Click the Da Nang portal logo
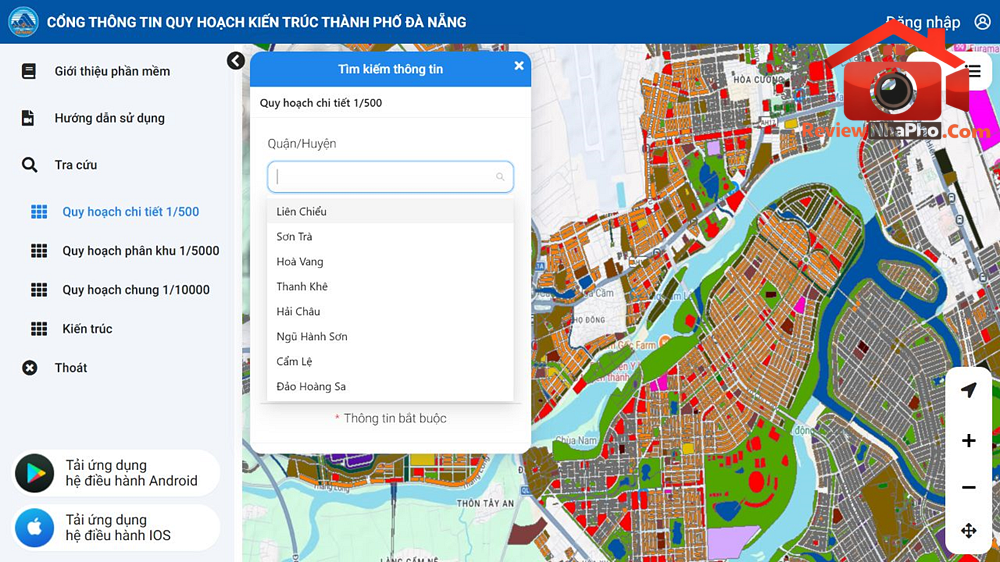1000x562 pixels. pyautogui.click(x=24, y=22)
